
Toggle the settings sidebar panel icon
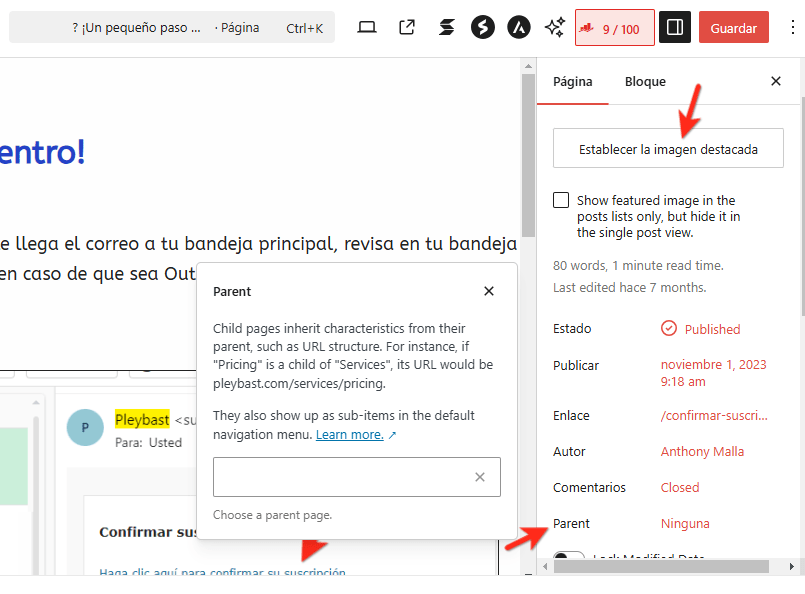click(674, 27)
